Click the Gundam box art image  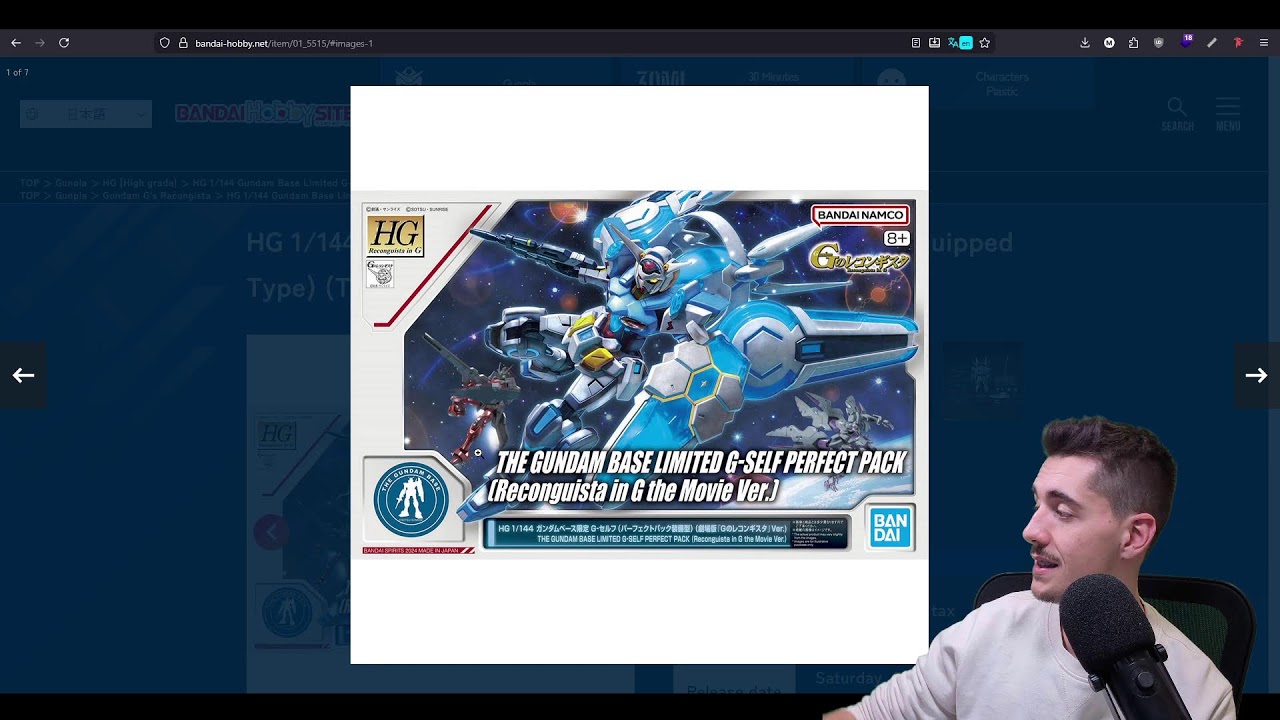click(639, 374)
